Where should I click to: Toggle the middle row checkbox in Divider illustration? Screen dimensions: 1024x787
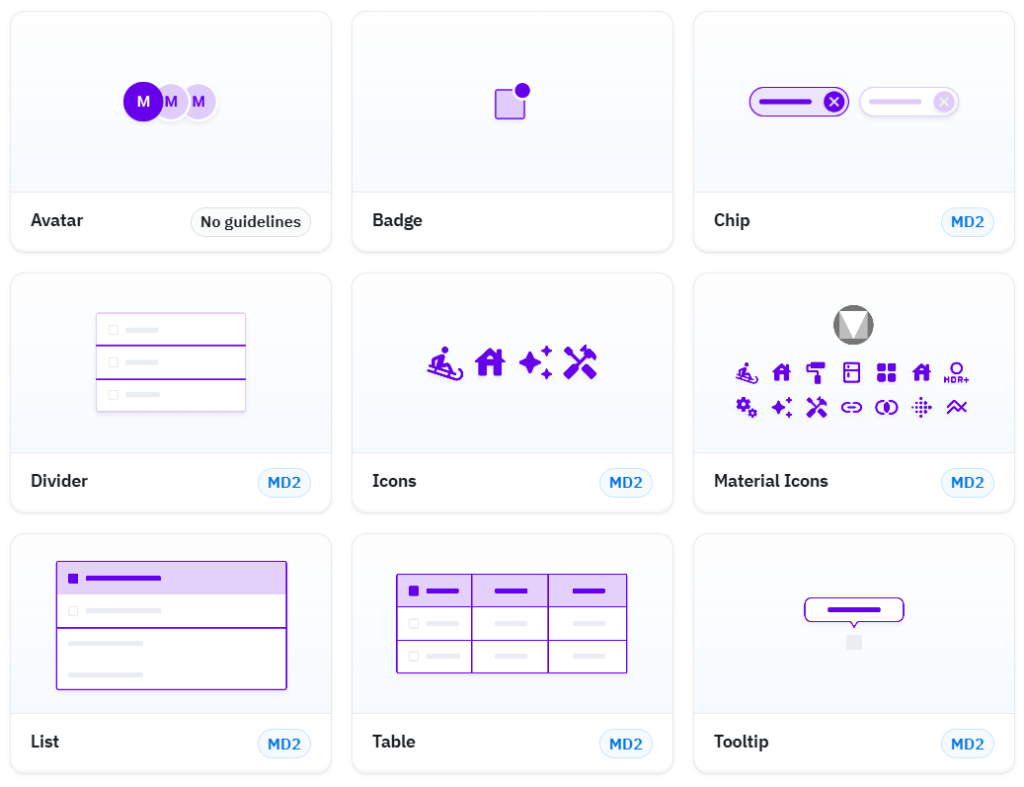click(x=114, y=362)
